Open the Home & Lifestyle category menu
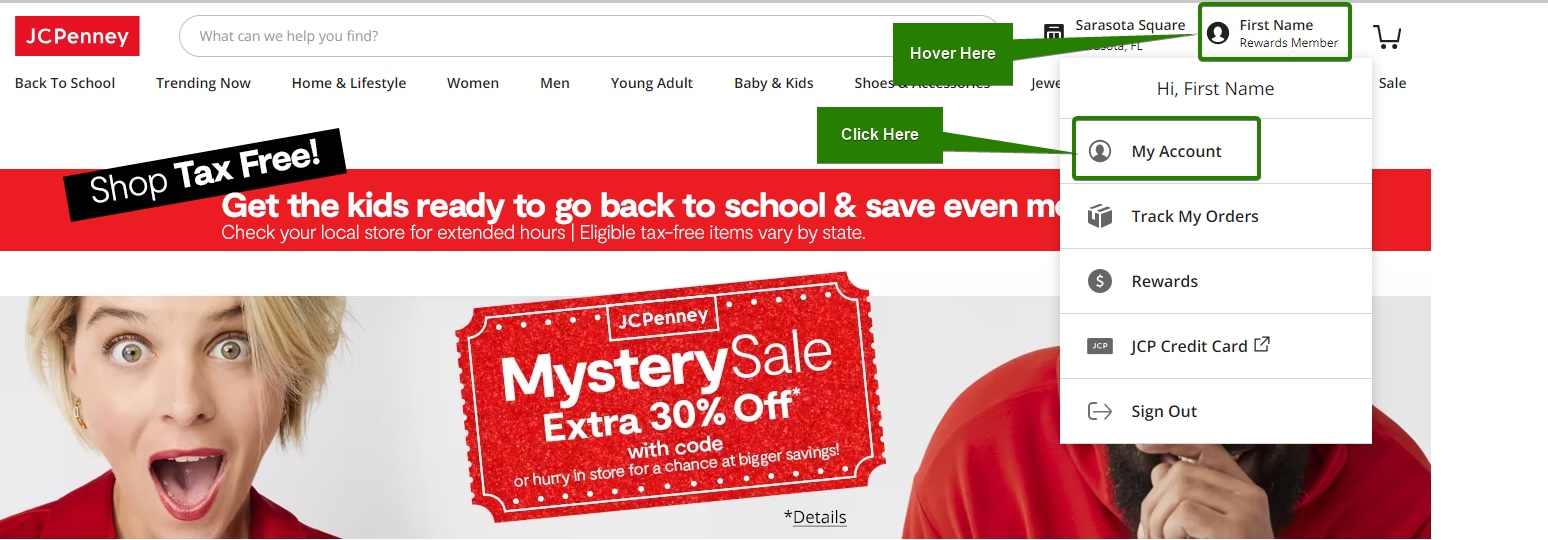1548x540 pixels. coord(349,83)
